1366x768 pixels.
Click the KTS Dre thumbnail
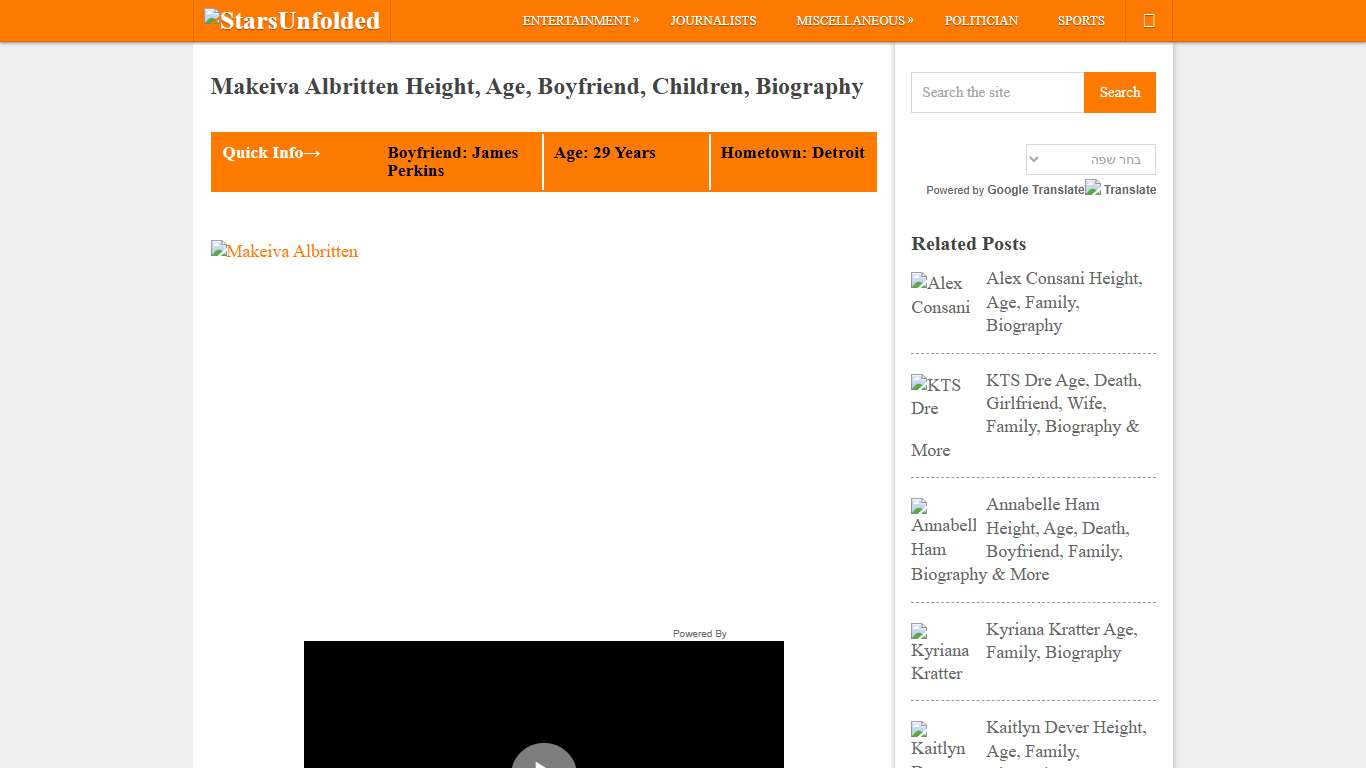pyautogui.click(x=937, y=396)
